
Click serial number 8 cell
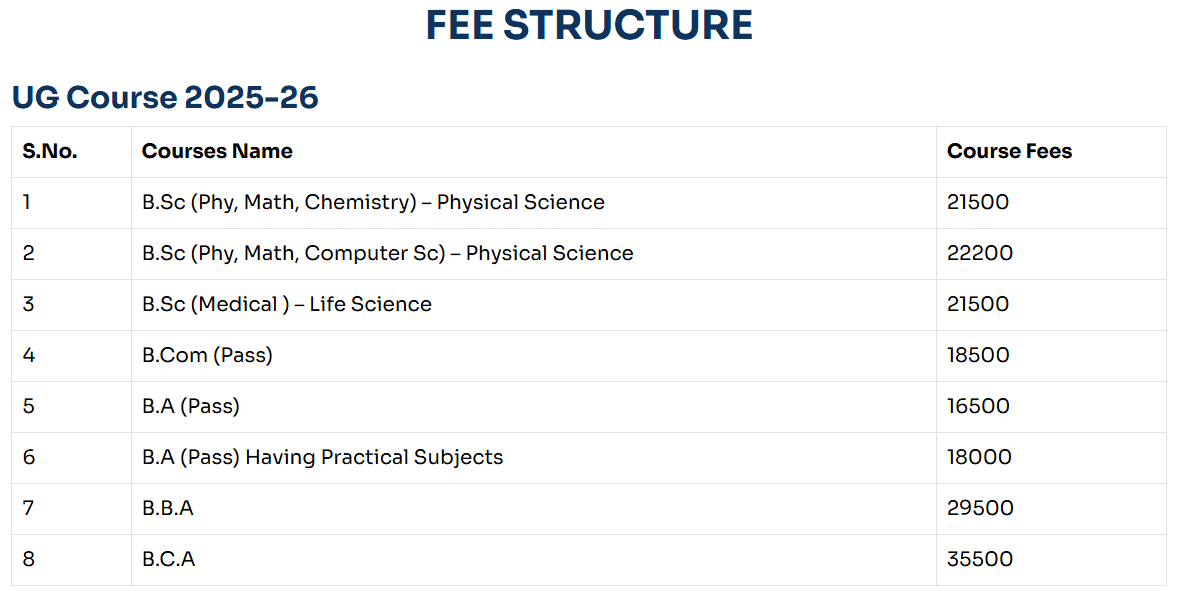[29, 560]
